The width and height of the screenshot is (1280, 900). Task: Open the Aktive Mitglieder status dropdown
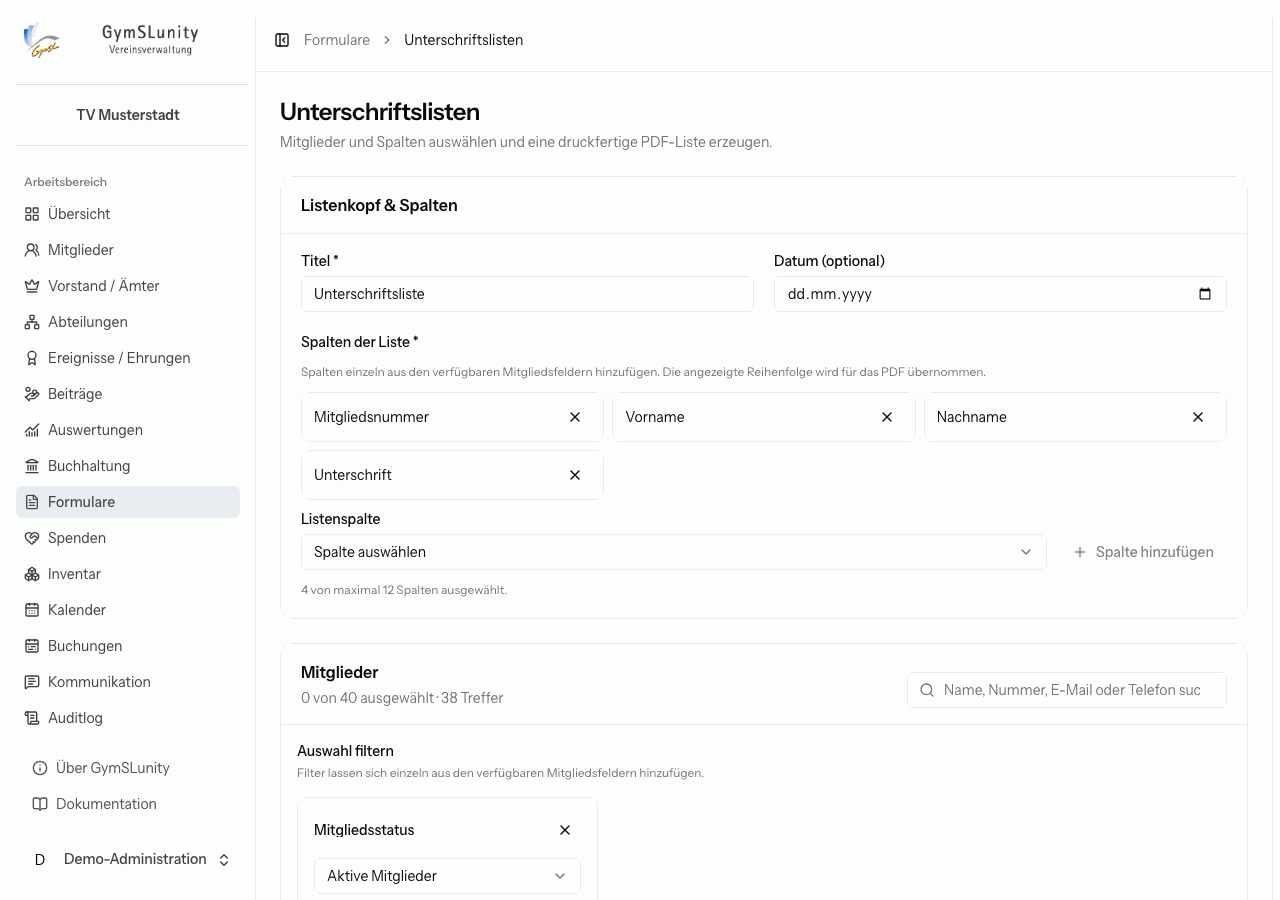447,876
